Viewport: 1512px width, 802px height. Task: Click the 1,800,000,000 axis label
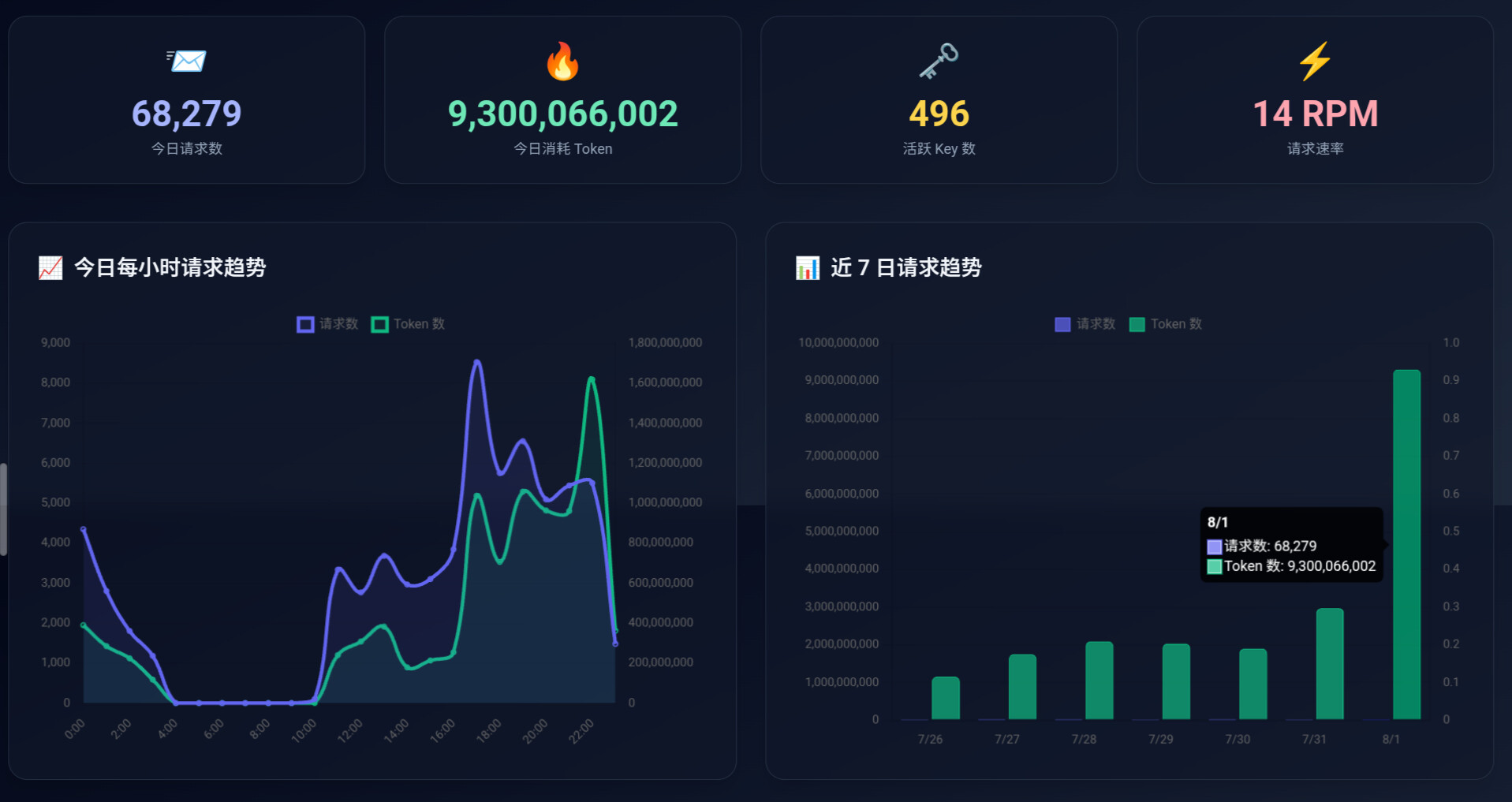(665, 343)
